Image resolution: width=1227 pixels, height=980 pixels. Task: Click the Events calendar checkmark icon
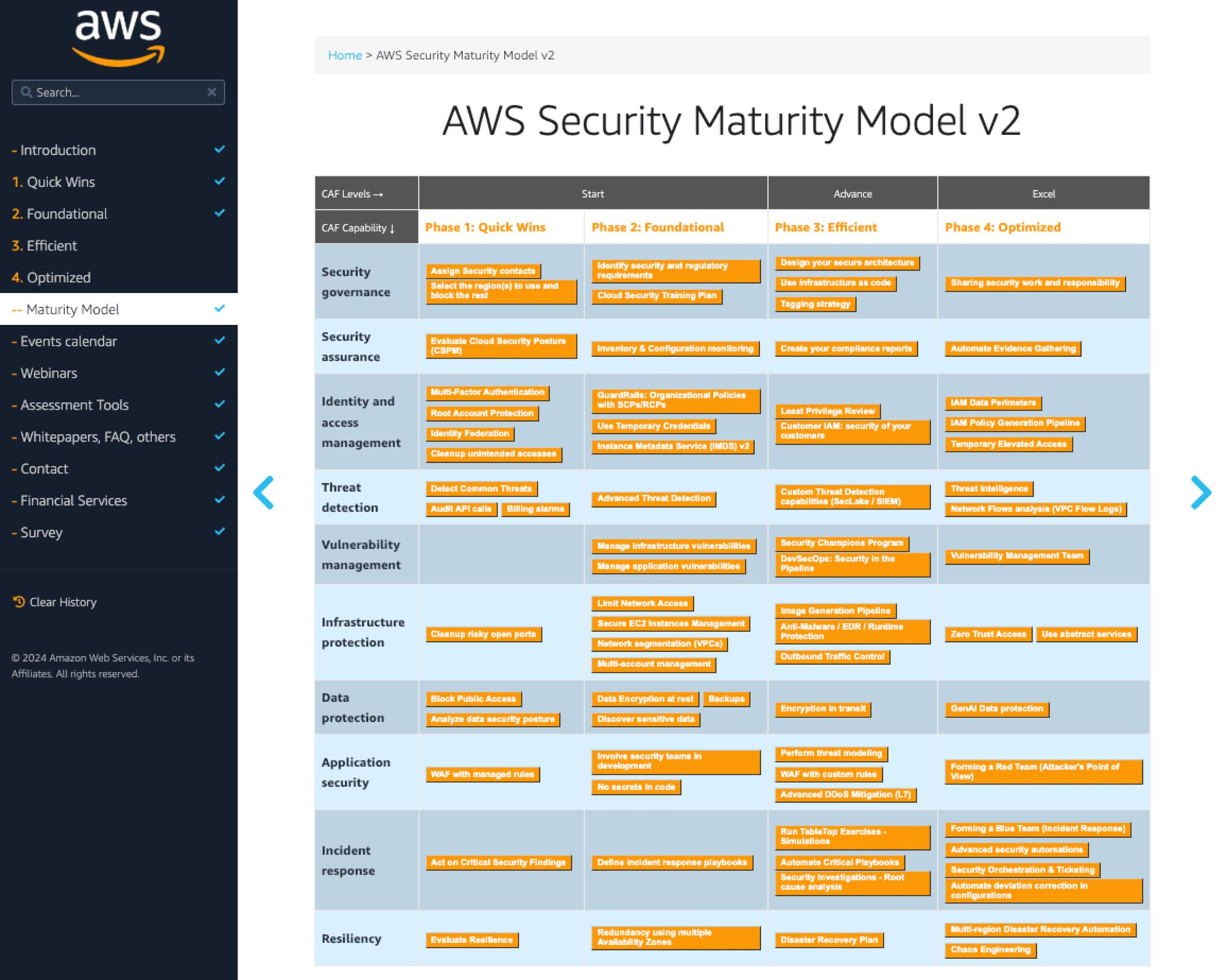click(220, 341)
